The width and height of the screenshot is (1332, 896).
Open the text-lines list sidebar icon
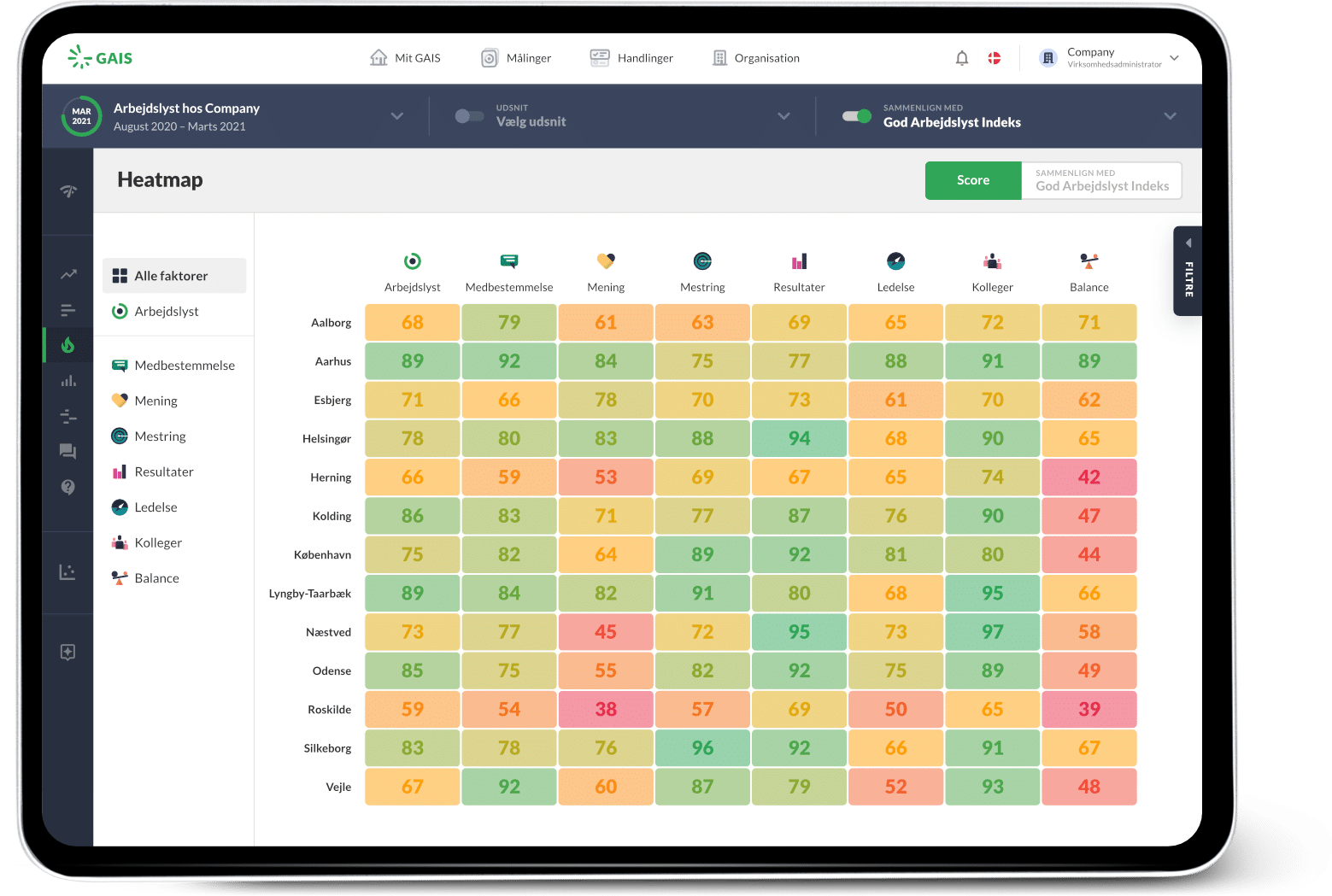pos(68,310)
